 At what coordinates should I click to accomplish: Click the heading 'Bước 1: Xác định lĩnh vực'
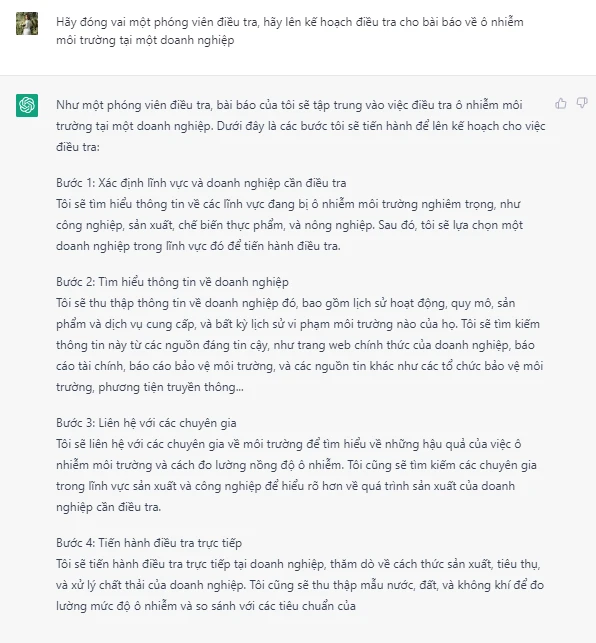pyautogui.click(x=201, y=183)
